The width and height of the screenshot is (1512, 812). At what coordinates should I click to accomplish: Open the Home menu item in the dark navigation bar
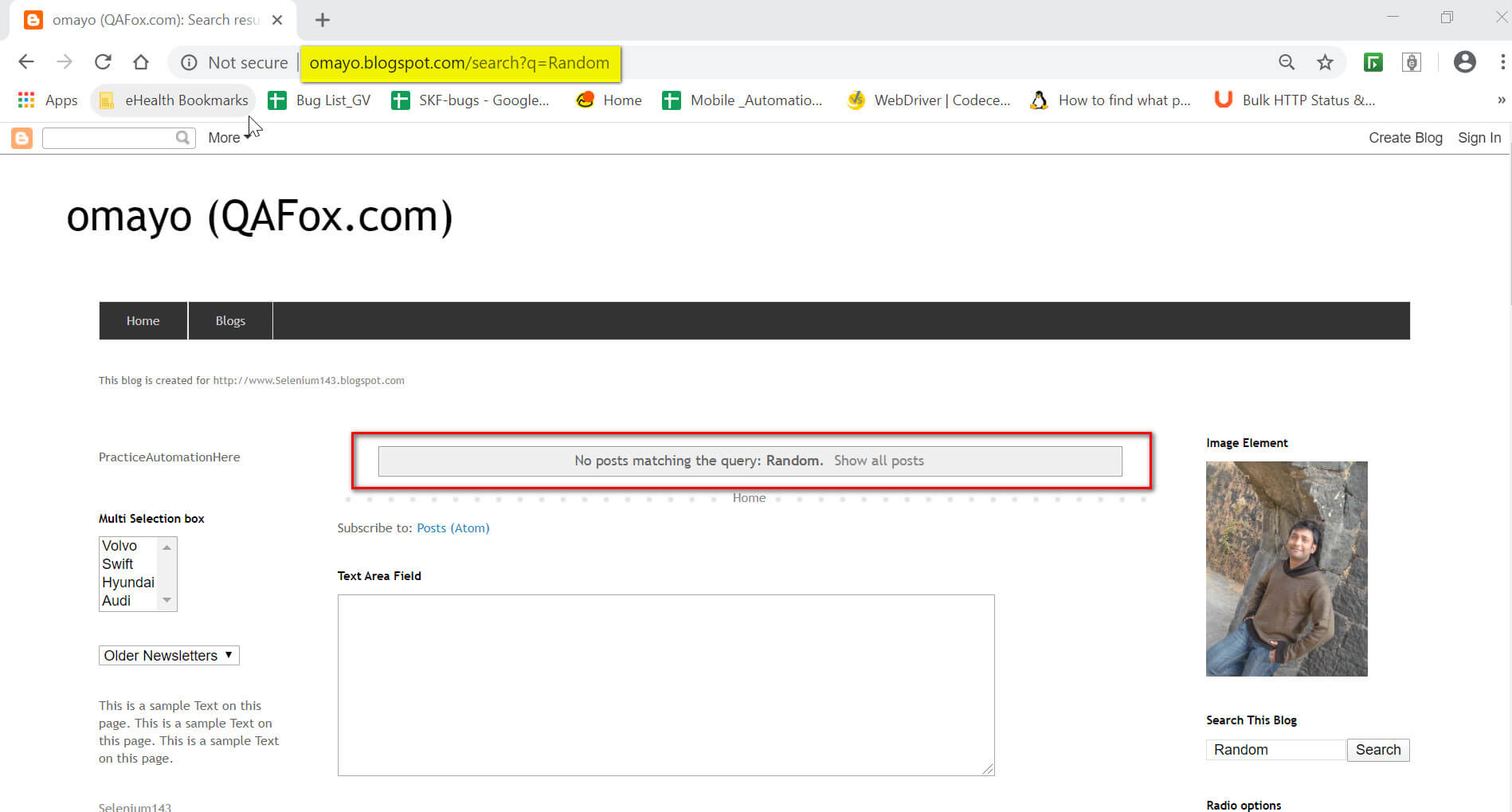(x=143, y=320)
